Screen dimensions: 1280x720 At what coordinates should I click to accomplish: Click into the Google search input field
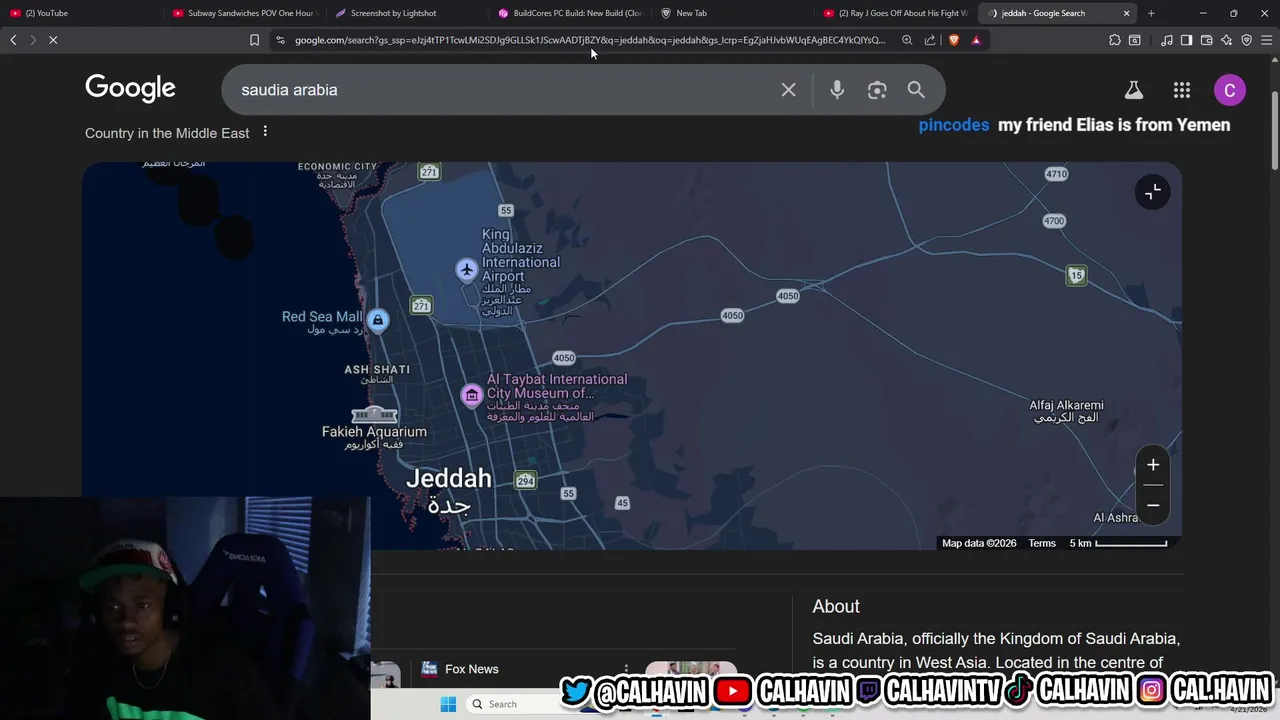coord(505,90)
